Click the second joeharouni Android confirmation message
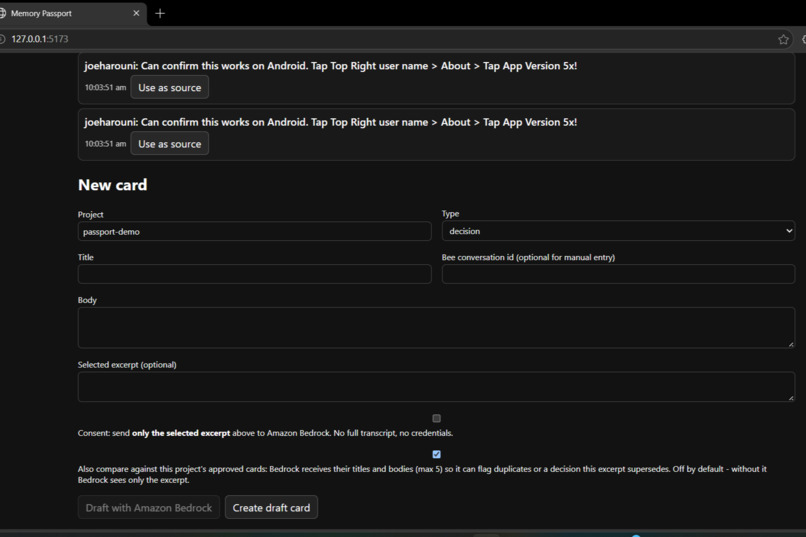Screen dimensions: 806x537 click(x=331, y=122)
